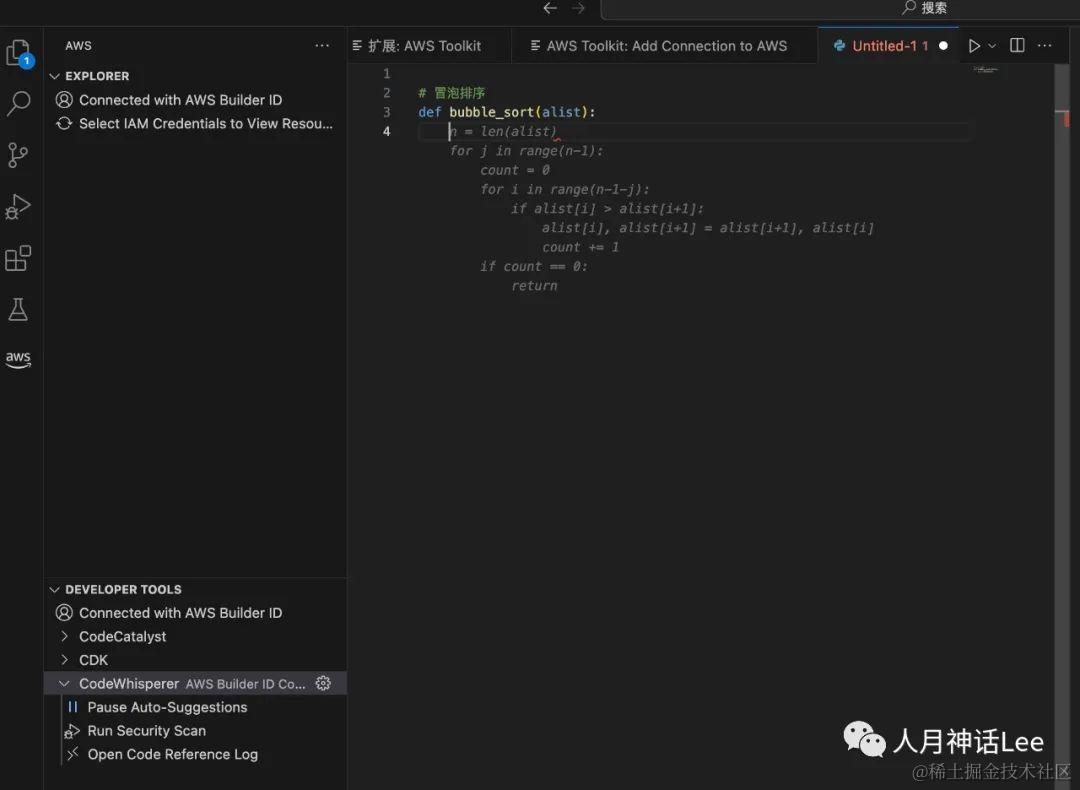1080x790 pixels.
Task: Expand the CodeCatalyst node
Action: coord(64,636)
